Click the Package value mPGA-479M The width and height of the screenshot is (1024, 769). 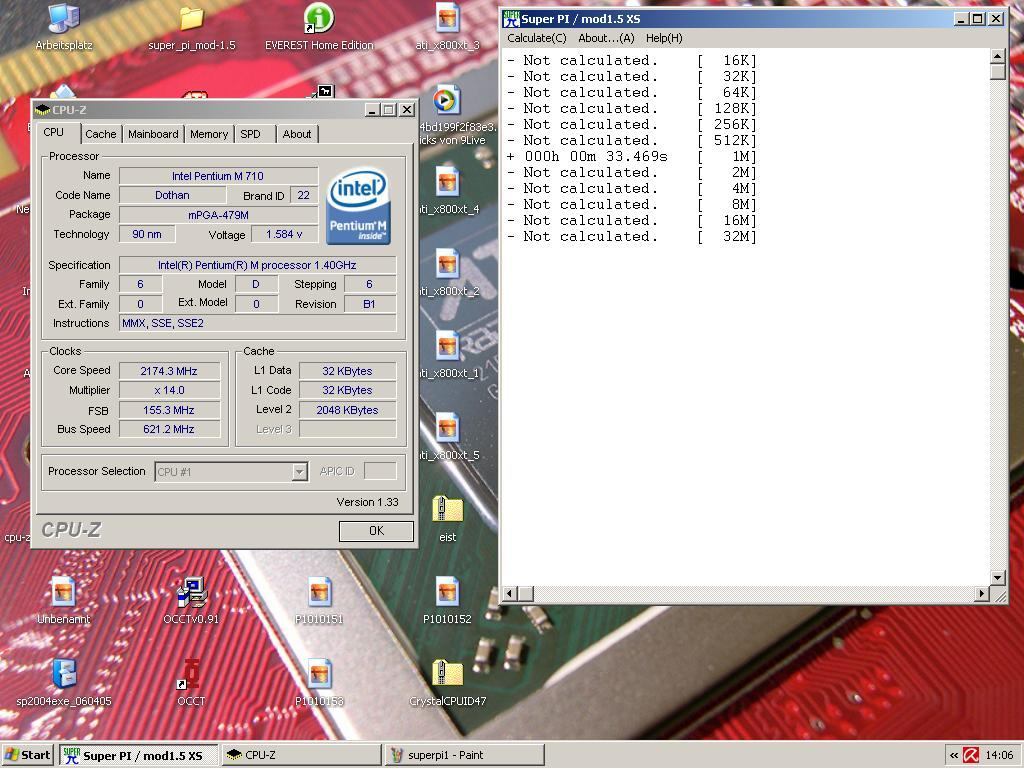[x=218, y=215]
